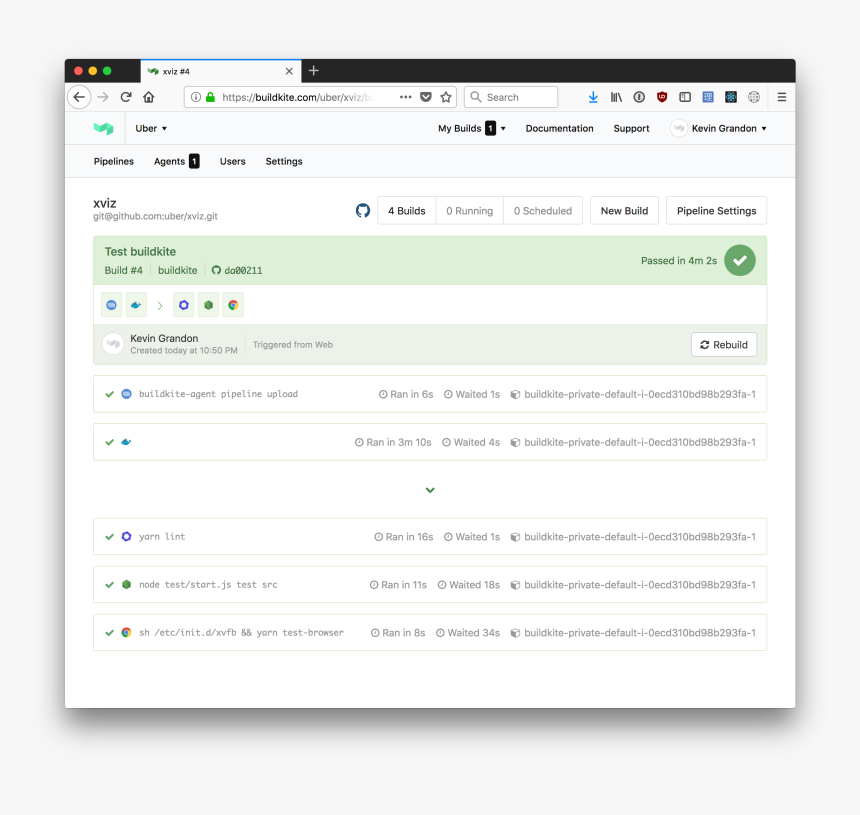The height and width of the screenshot is (815, 860).
Task: Bookmark this page with star icon
Action: click(446, 97)
